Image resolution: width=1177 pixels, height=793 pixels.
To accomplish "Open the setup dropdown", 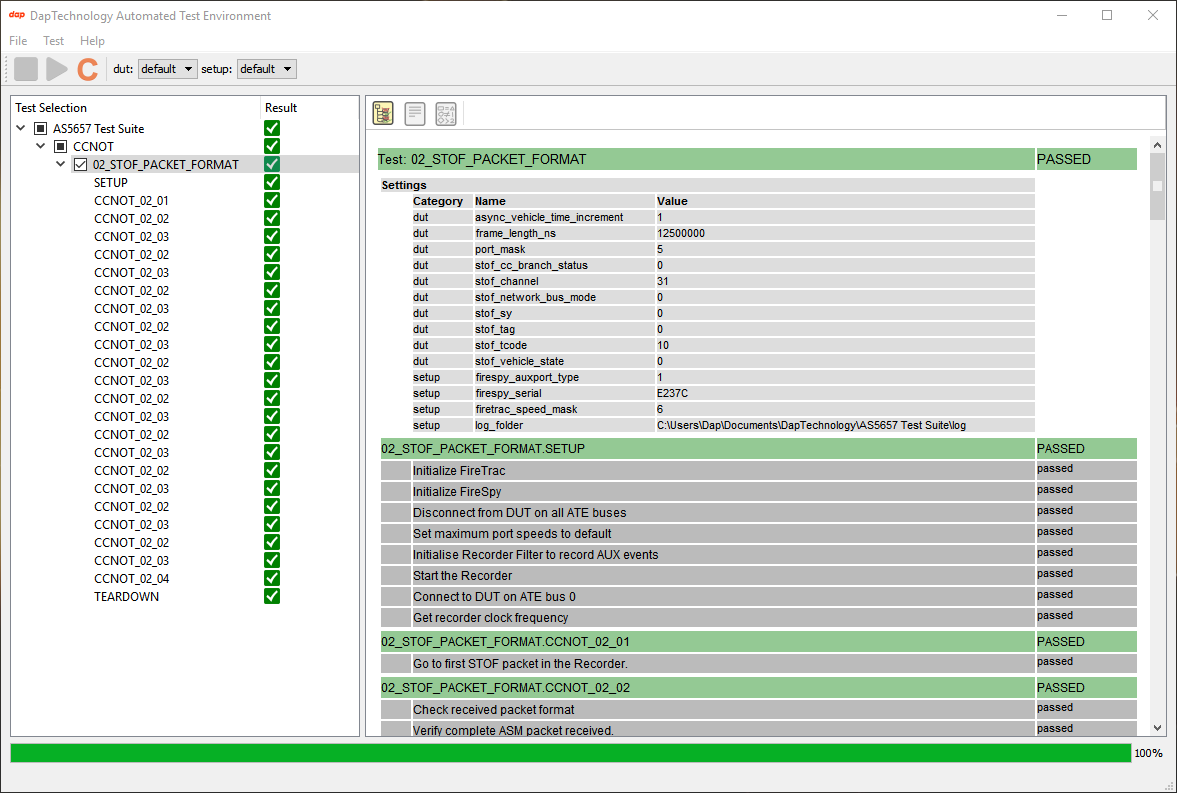I will (266, 69).
